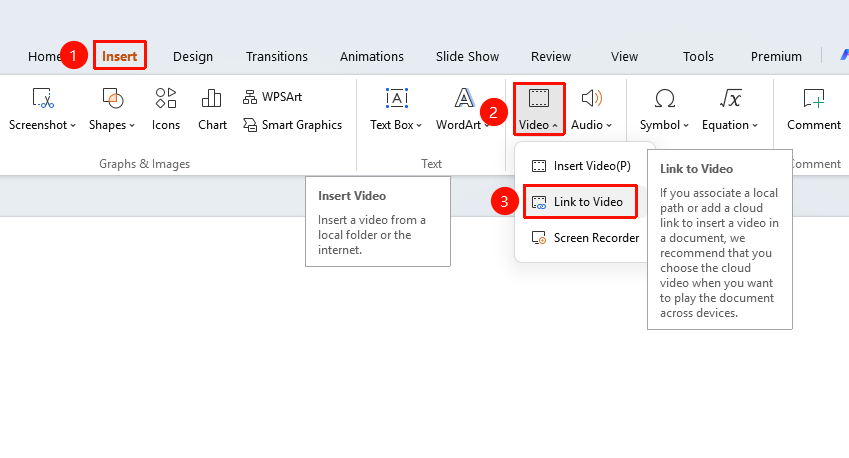
Task: Click the Video icon in ribbon
Action: (539, 99)
